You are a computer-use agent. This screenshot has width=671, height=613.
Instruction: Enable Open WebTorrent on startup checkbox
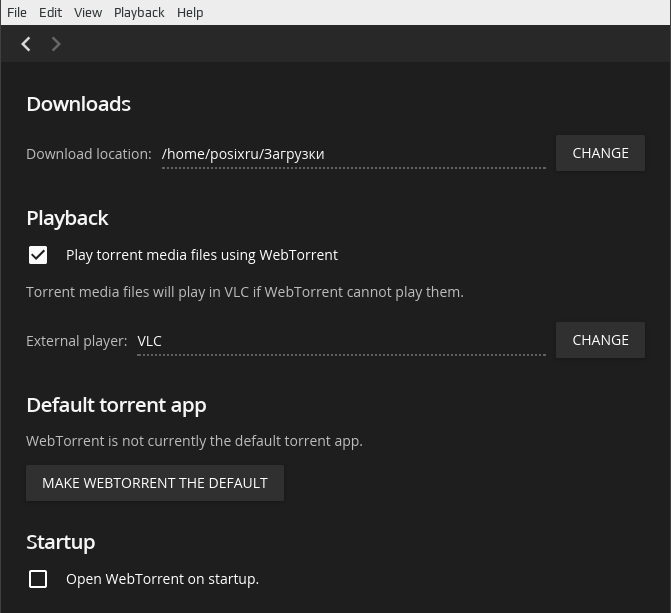(x=38, y=579)
